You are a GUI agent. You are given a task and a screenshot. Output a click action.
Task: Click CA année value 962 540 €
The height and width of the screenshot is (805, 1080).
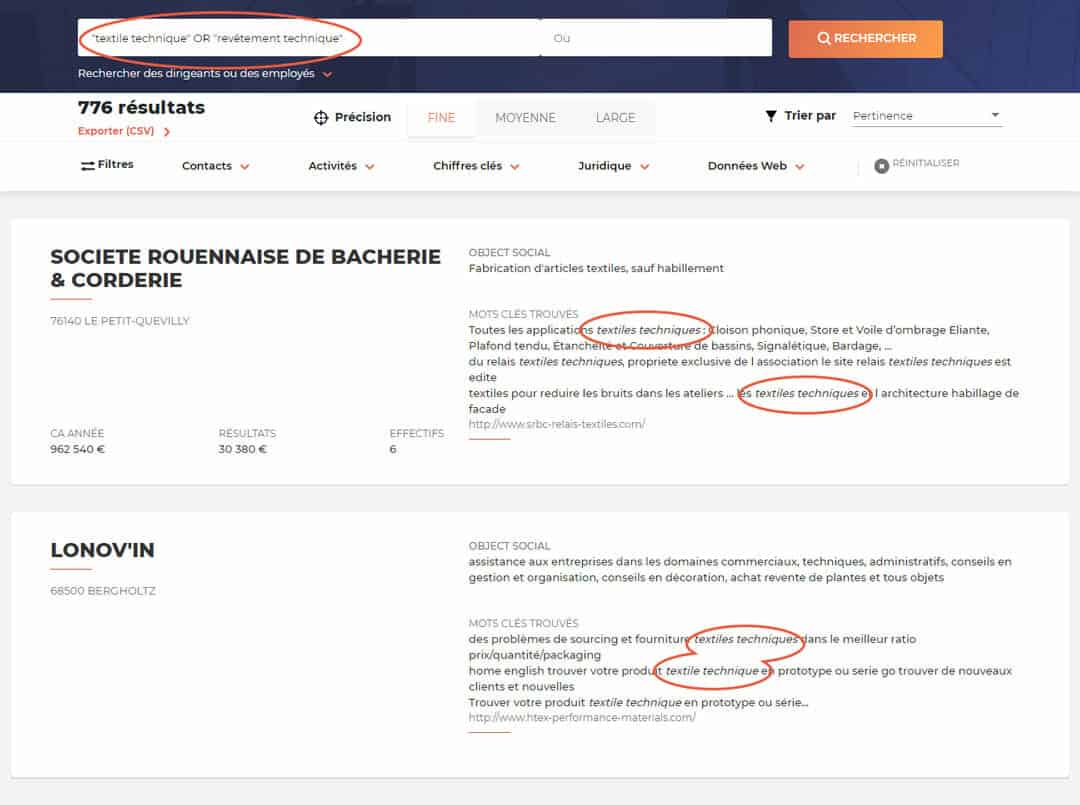(x=77, y=449)
